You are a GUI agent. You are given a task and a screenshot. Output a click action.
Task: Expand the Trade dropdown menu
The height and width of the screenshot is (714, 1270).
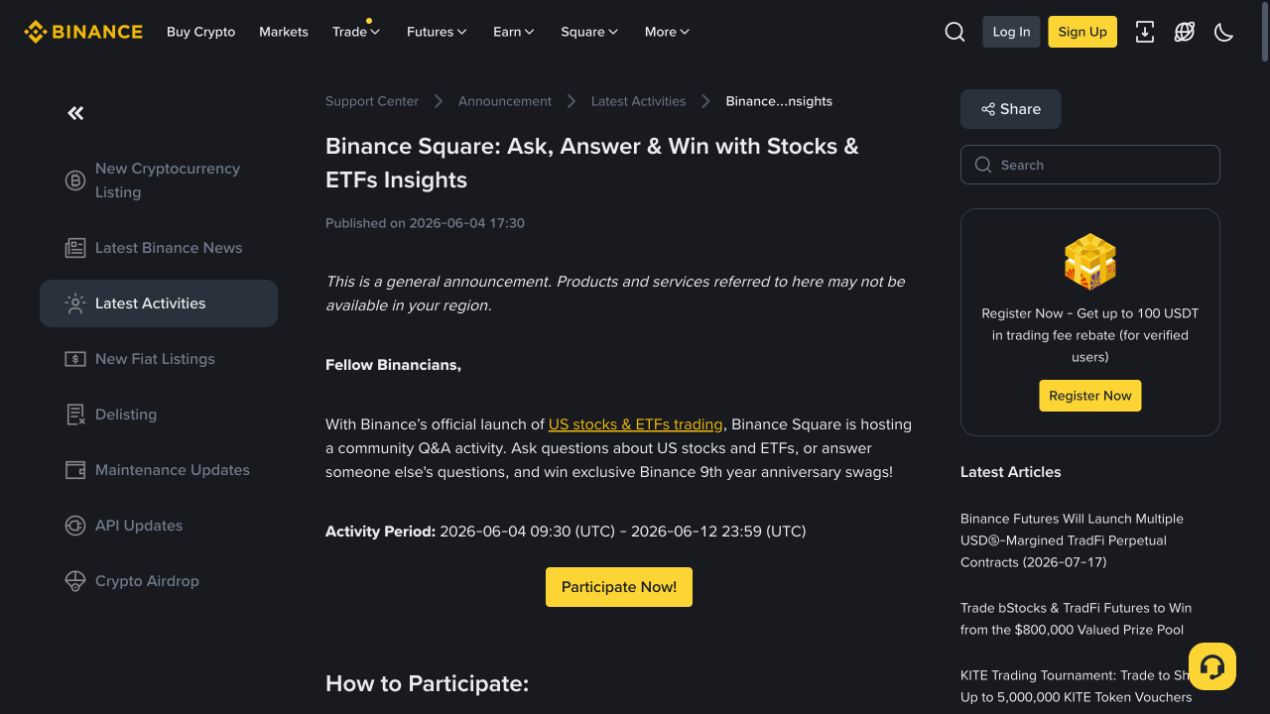(356, 32)
